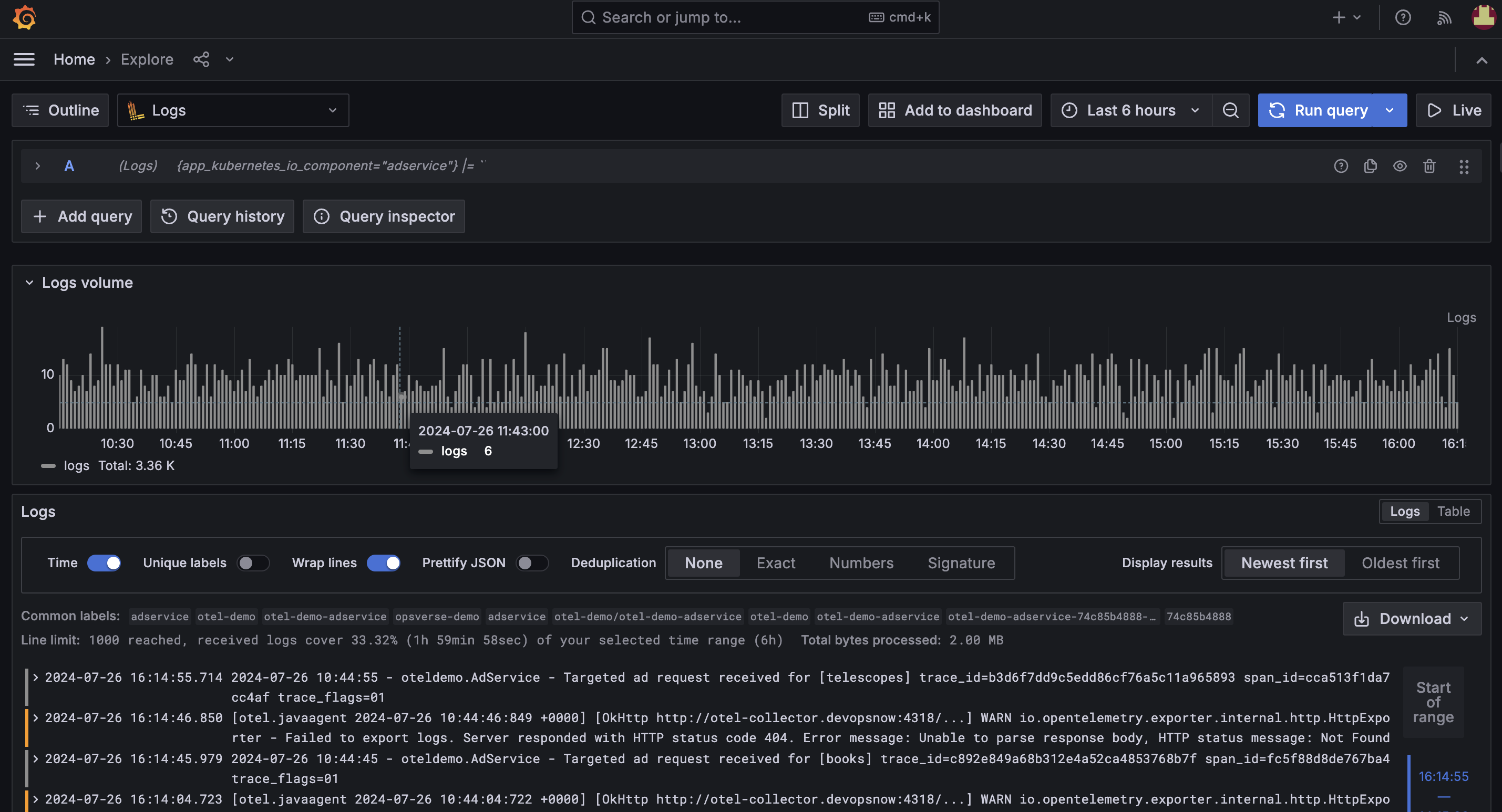Share the Explore state via shortcut link
This screenshot has width=1502, height=812.
tap(201, 59)
